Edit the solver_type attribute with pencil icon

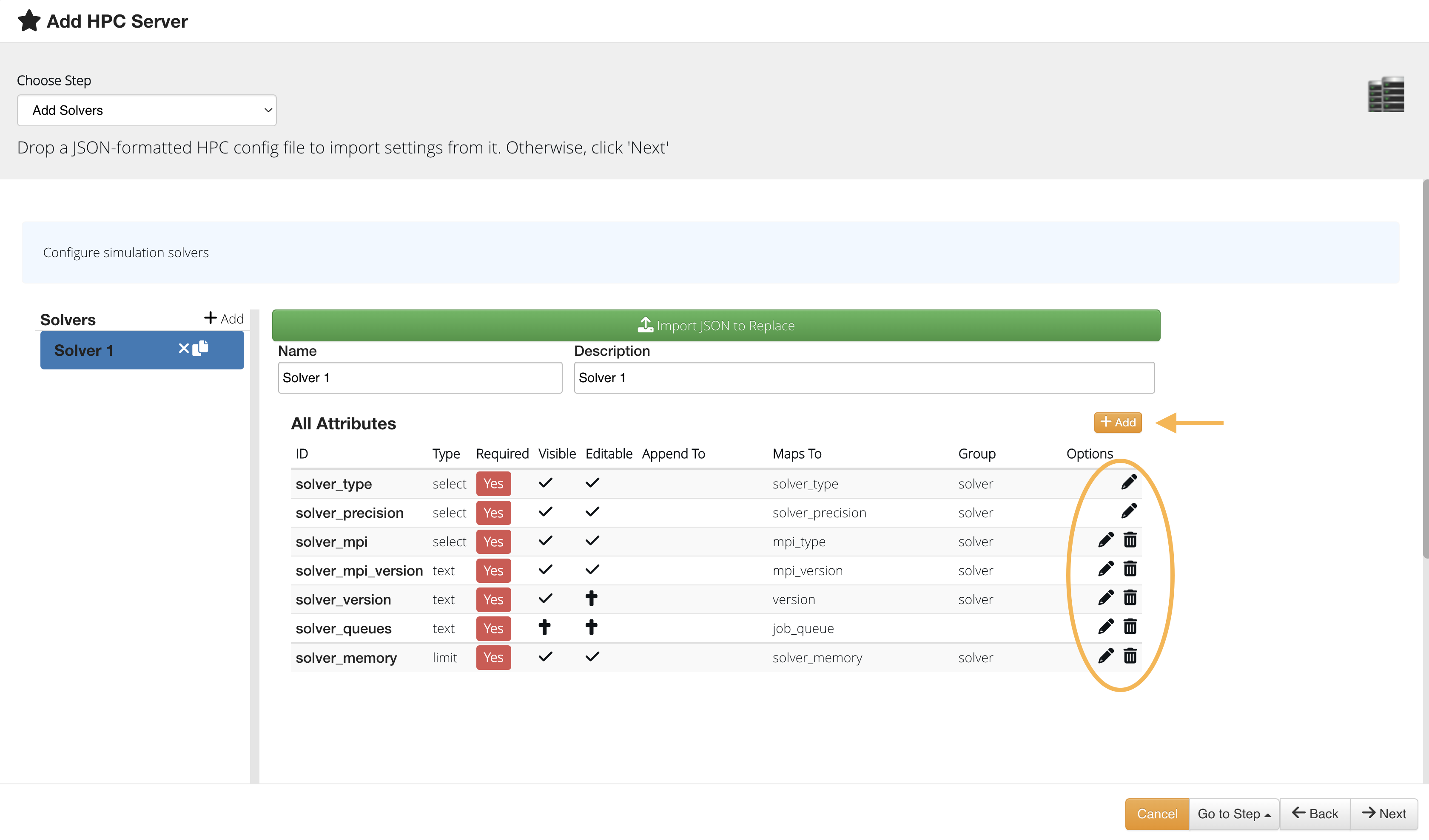pyautogui.click(x=1128, y=482)
